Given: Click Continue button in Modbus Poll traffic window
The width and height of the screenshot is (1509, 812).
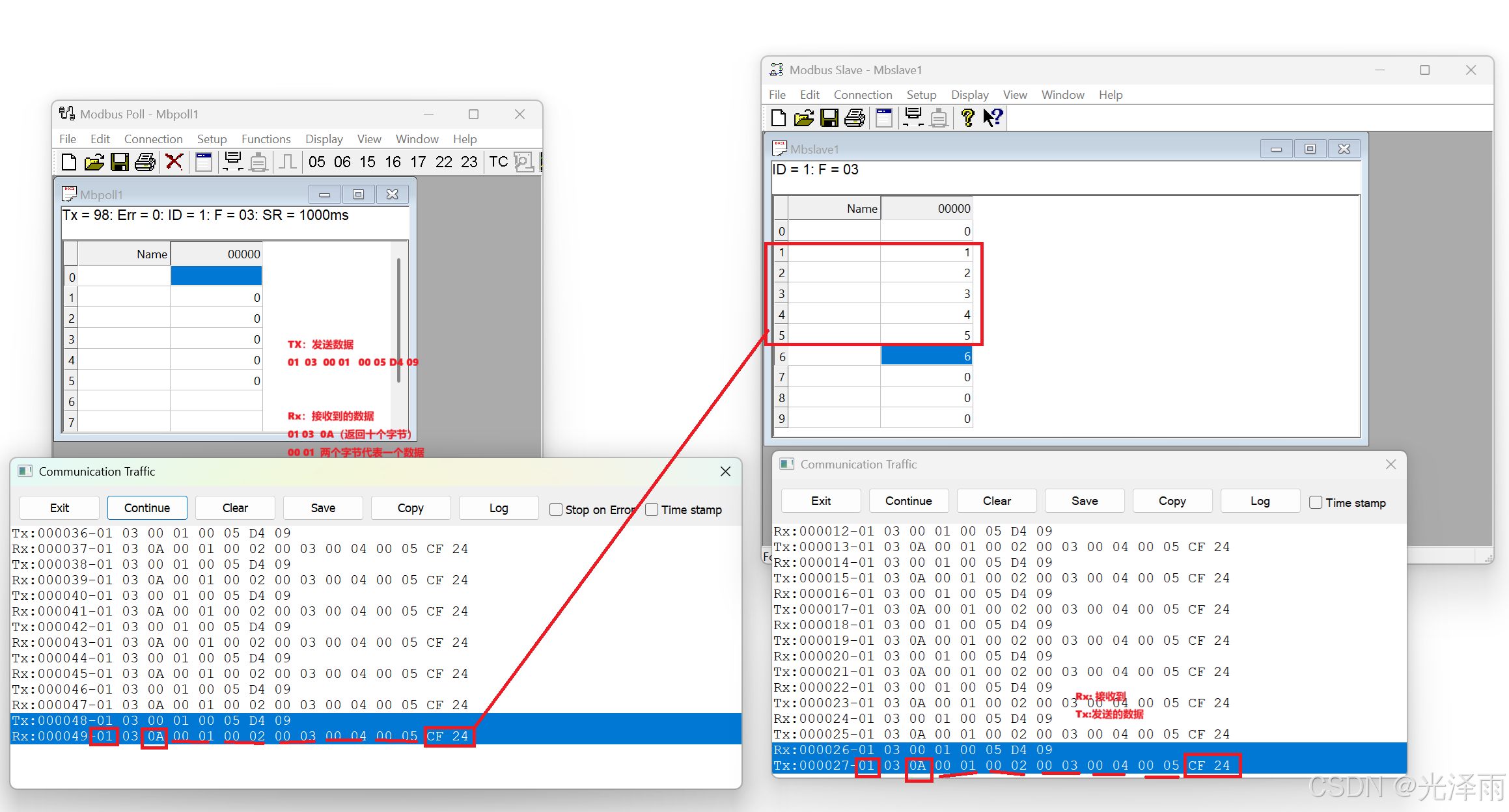Looking at the screenshot, I should coord(147,507).
